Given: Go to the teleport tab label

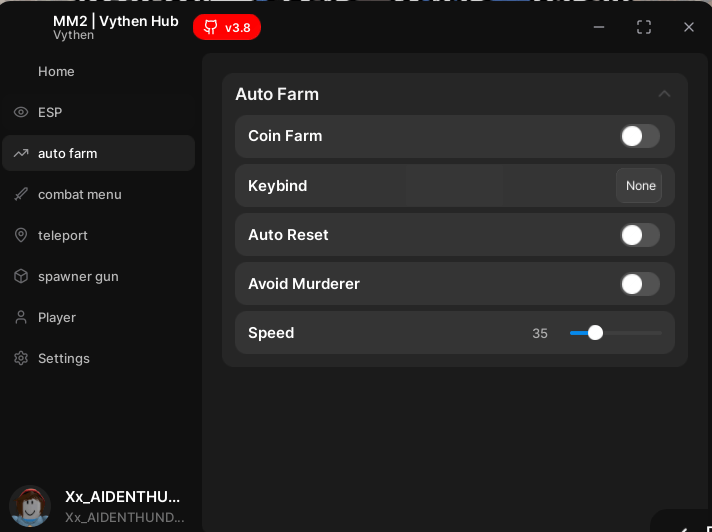Looking at the screenshot, I should pos(63,235).
